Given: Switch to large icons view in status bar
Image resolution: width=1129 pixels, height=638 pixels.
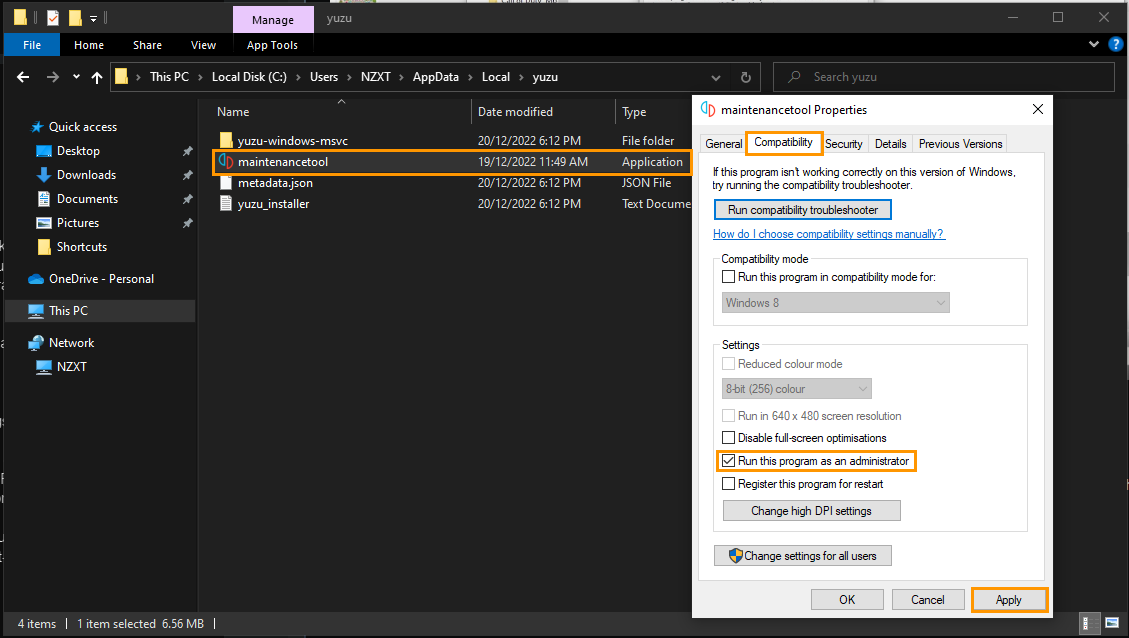Looking at the screenshot, I should click(1113, 623).
